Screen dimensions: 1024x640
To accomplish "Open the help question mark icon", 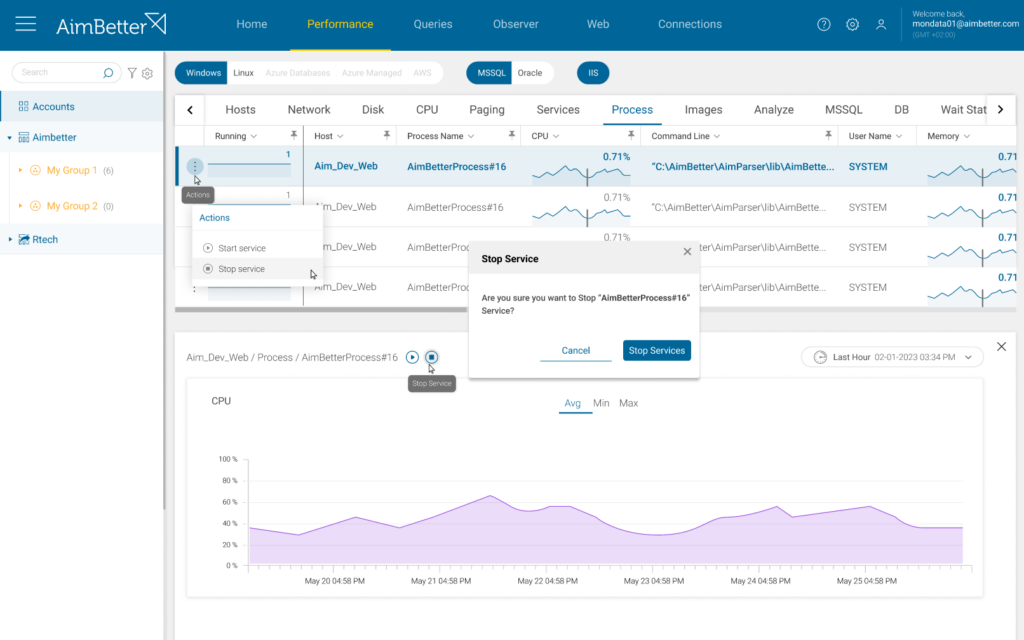I will click(x=824, y=24).
